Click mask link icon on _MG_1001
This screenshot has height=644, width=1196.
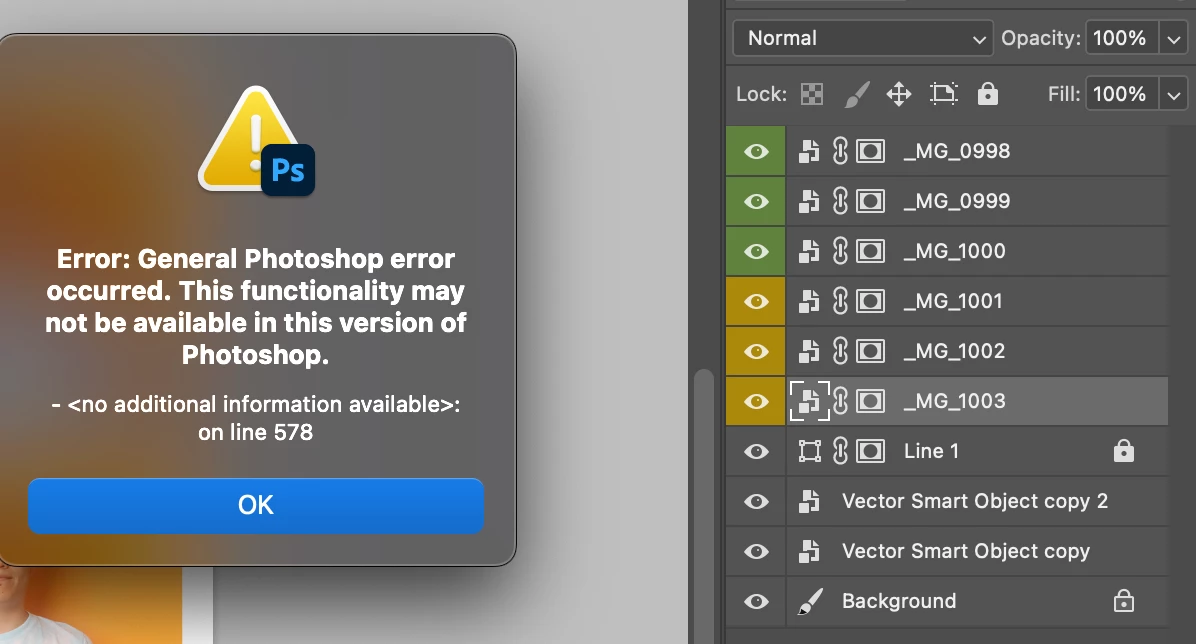click(840, 301)
